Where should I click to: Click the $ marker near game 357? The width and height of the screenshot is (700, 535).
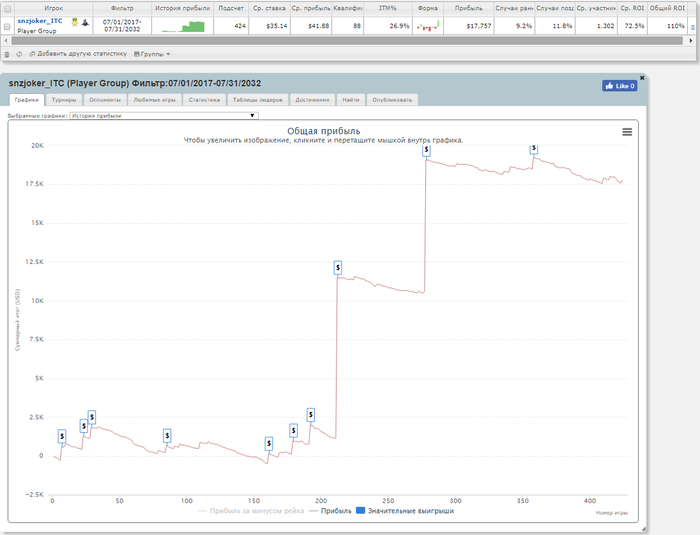click(x=533, y=149)
